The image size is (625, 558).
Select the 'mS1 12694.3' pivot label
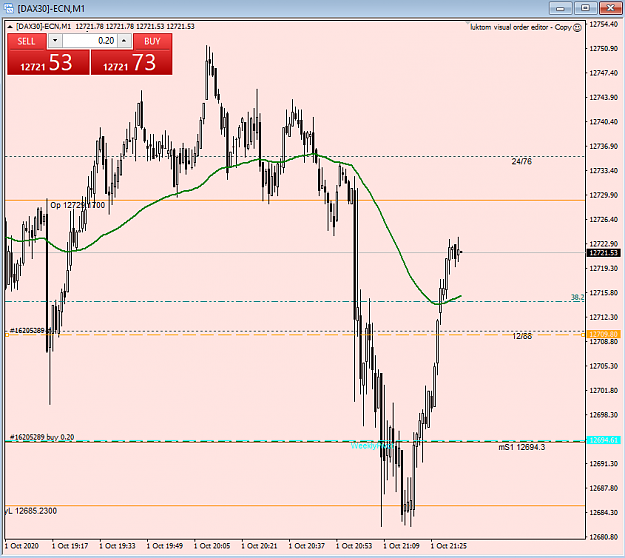521,447
